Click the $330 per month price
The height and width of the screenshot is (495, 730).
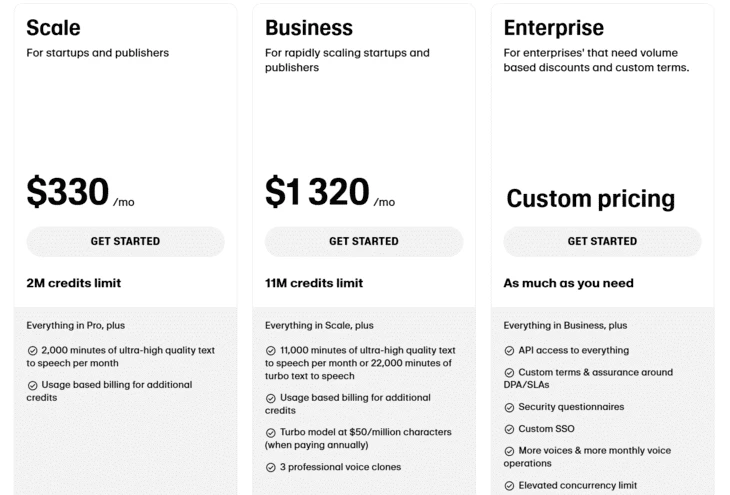tap(81, 192)
